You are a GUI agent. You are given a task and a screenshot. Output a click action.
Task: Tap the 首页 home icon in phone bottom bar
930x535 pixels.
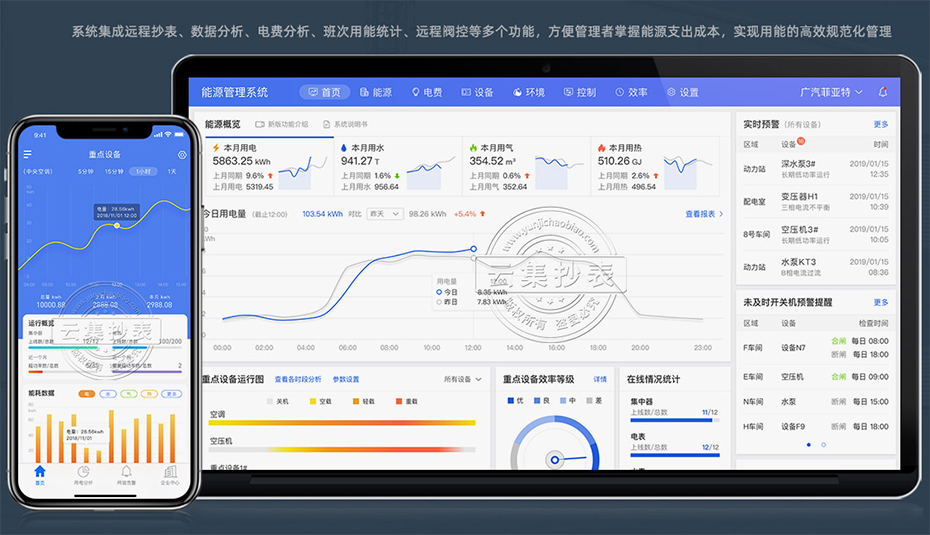click(40, 474)
